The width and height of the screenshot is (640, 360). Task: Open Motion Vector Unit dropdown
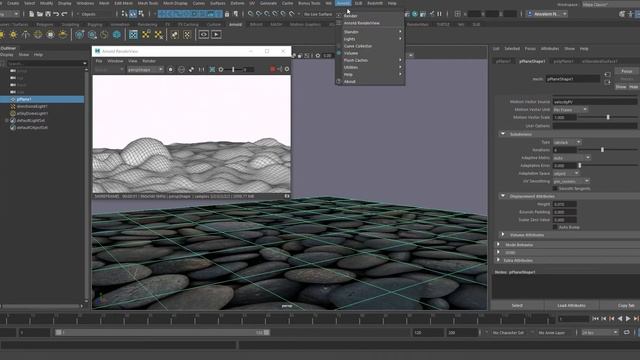570,109
